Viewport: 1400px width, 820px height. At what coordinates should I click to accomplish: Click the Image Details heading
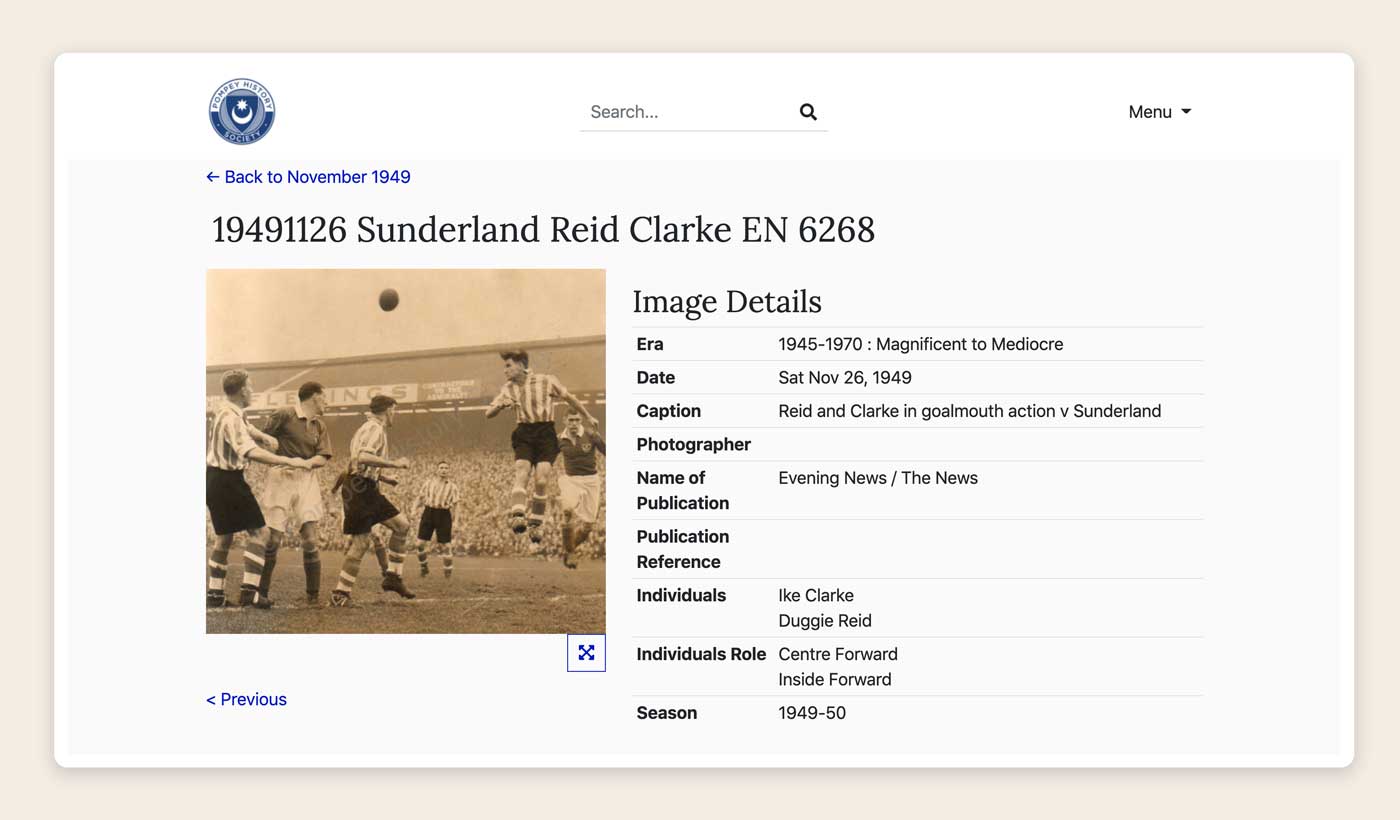(x=726, y=302)
